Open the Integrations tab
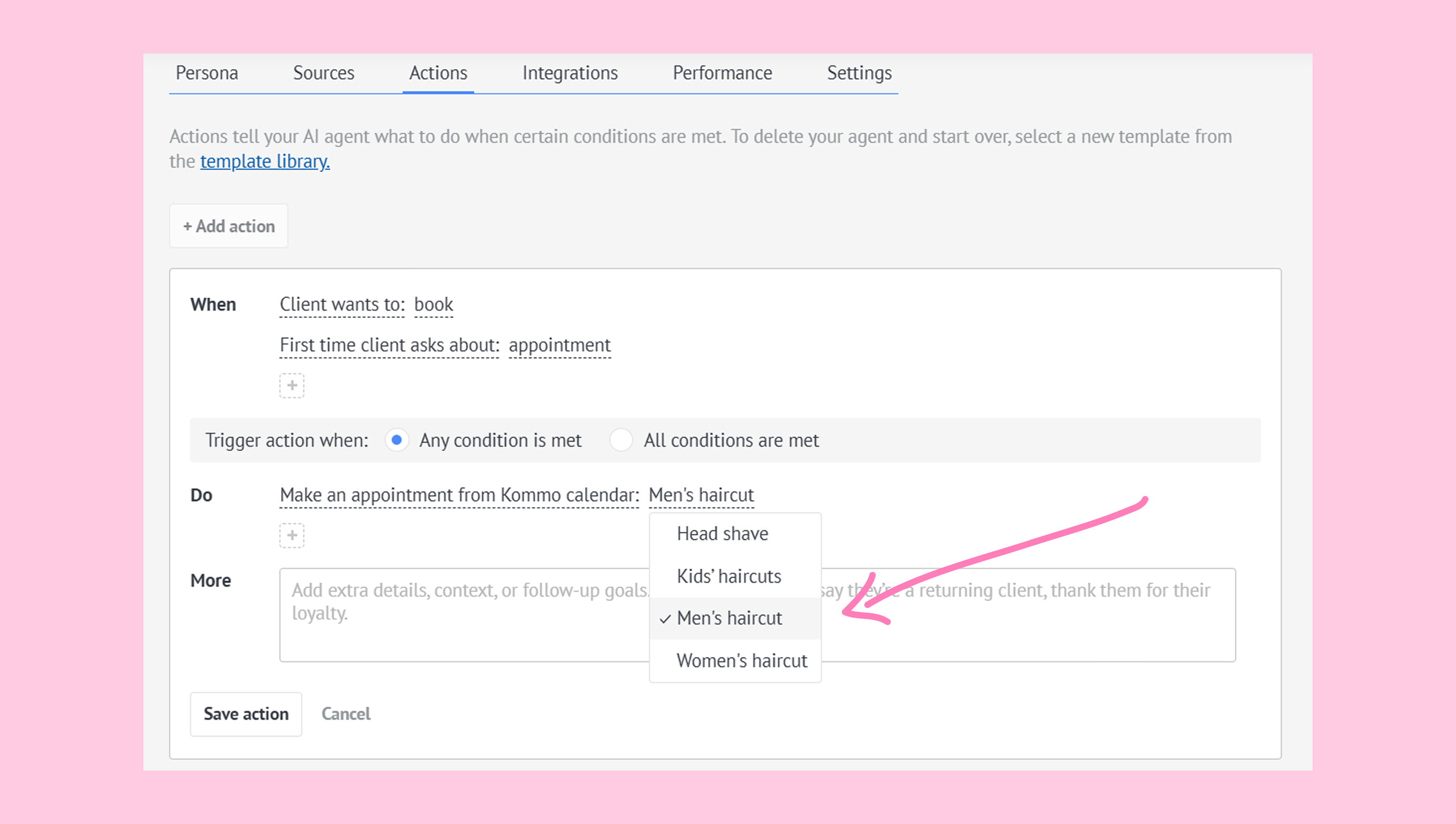 [570, 73]
